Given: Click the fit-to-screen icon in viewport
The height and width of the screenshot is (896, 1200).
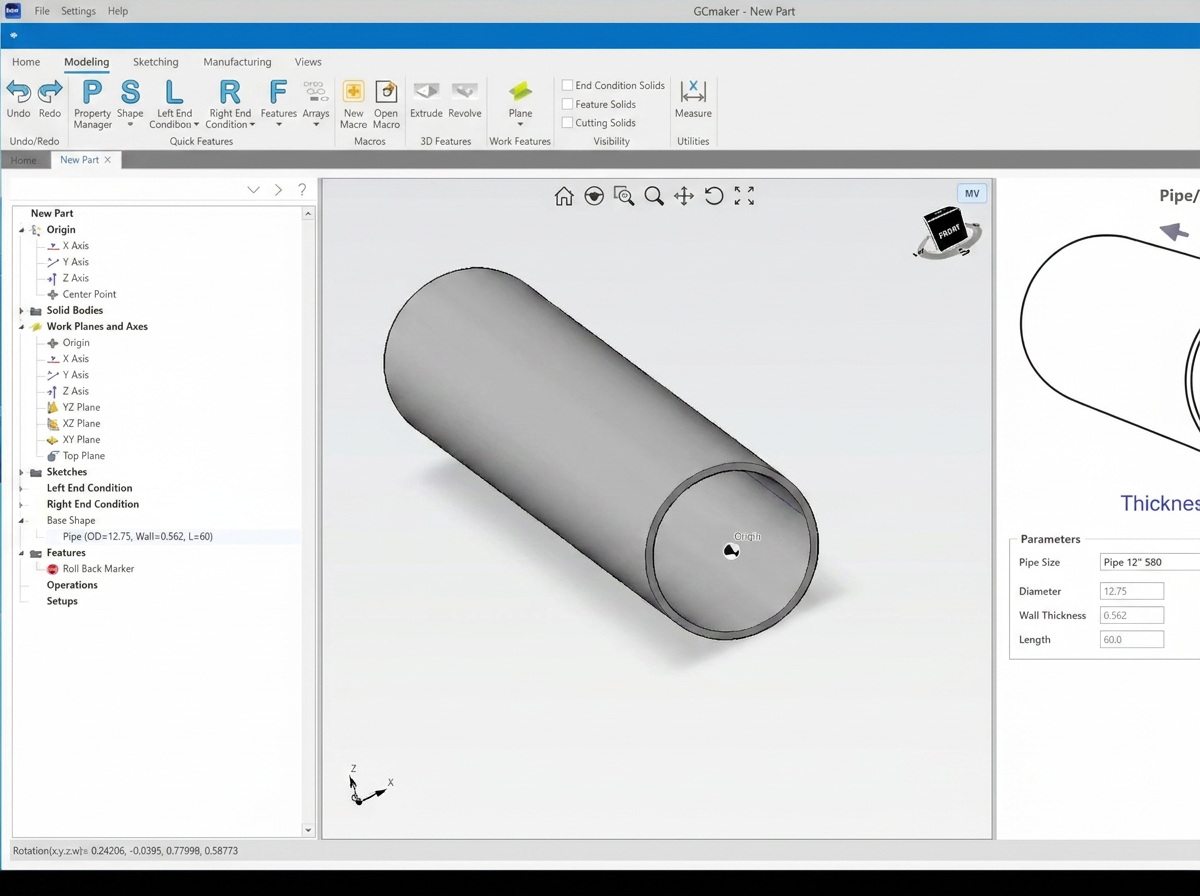Looking at the screenshot, I should [x=744, y=196].
